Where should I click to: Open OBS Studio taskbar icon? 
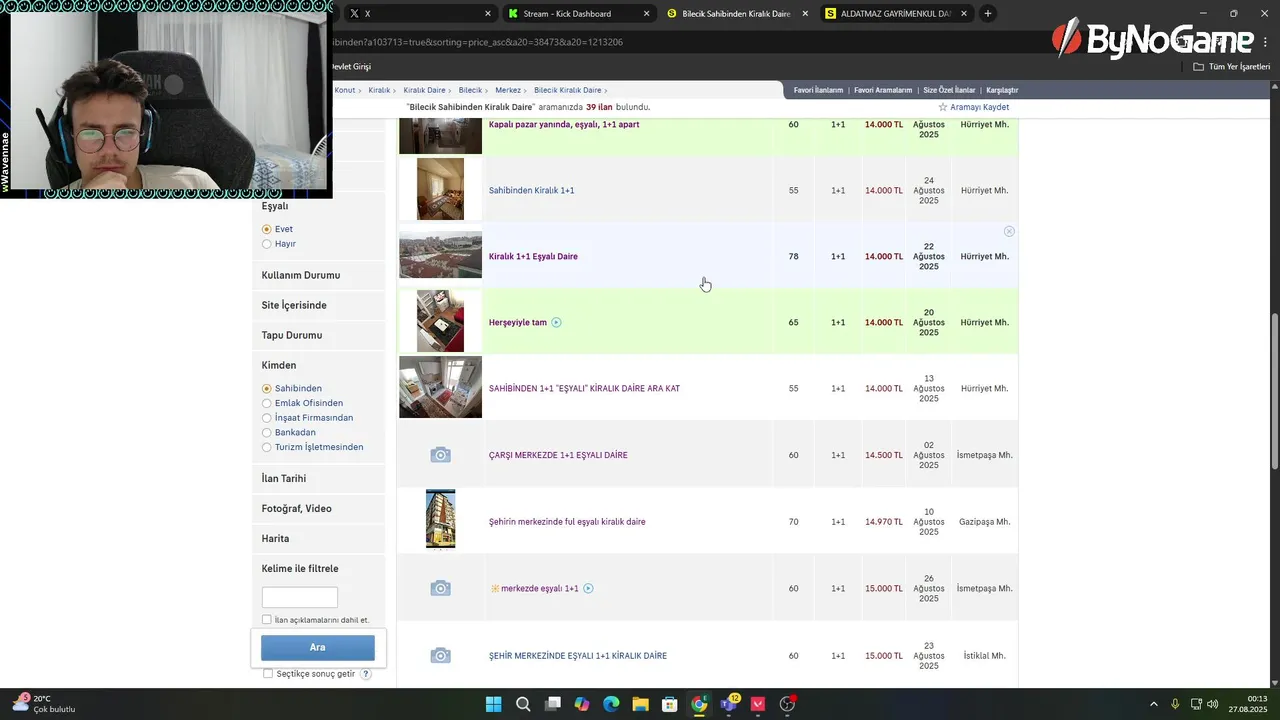(x=788, y=704)
